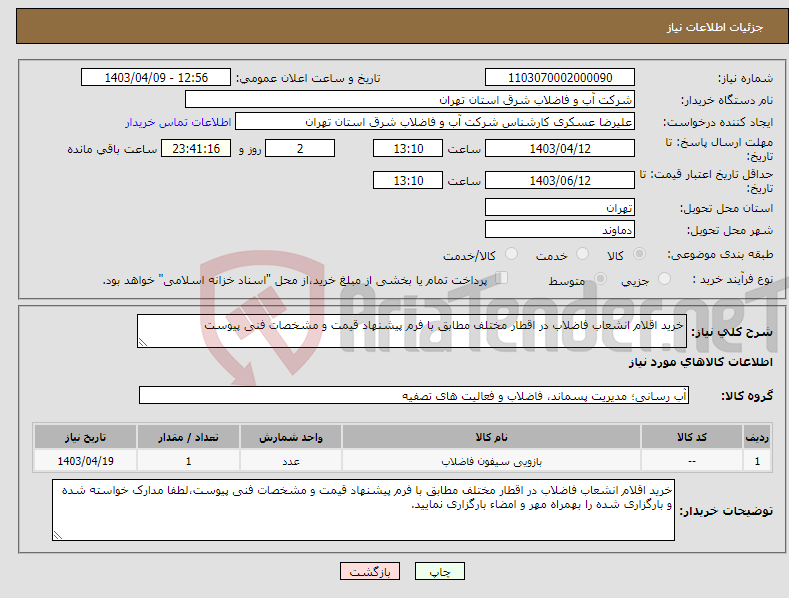Click the شماره نیاز field 1103070002000090

560,78
